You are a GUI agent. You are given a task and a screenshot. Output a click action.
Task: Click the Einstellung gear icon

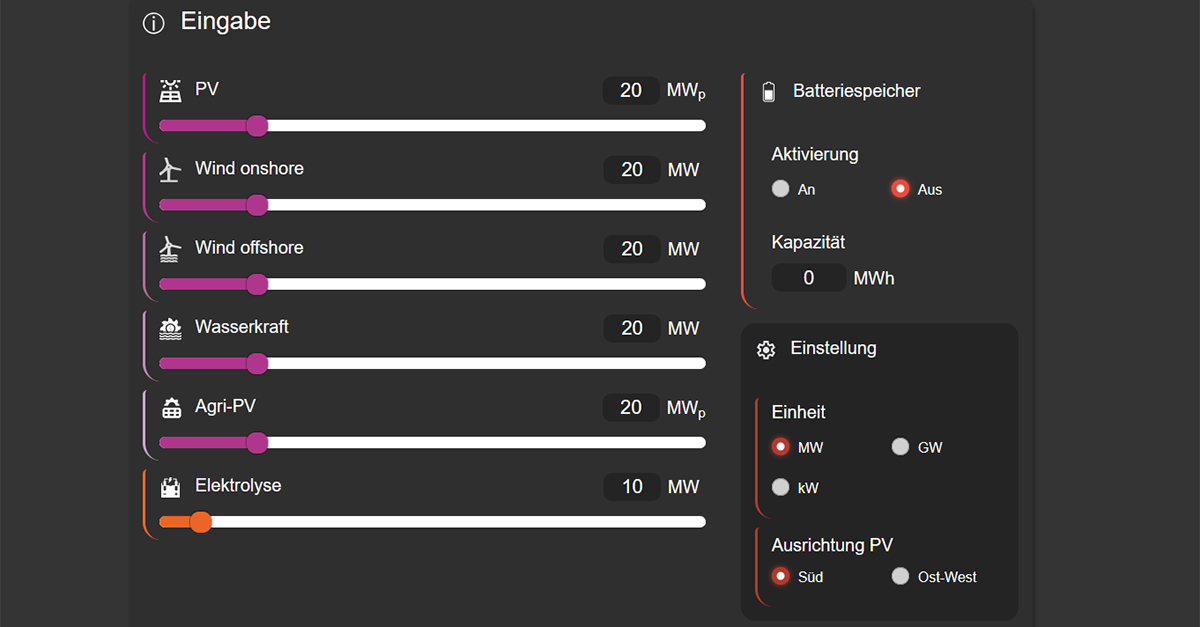point(766,349)
